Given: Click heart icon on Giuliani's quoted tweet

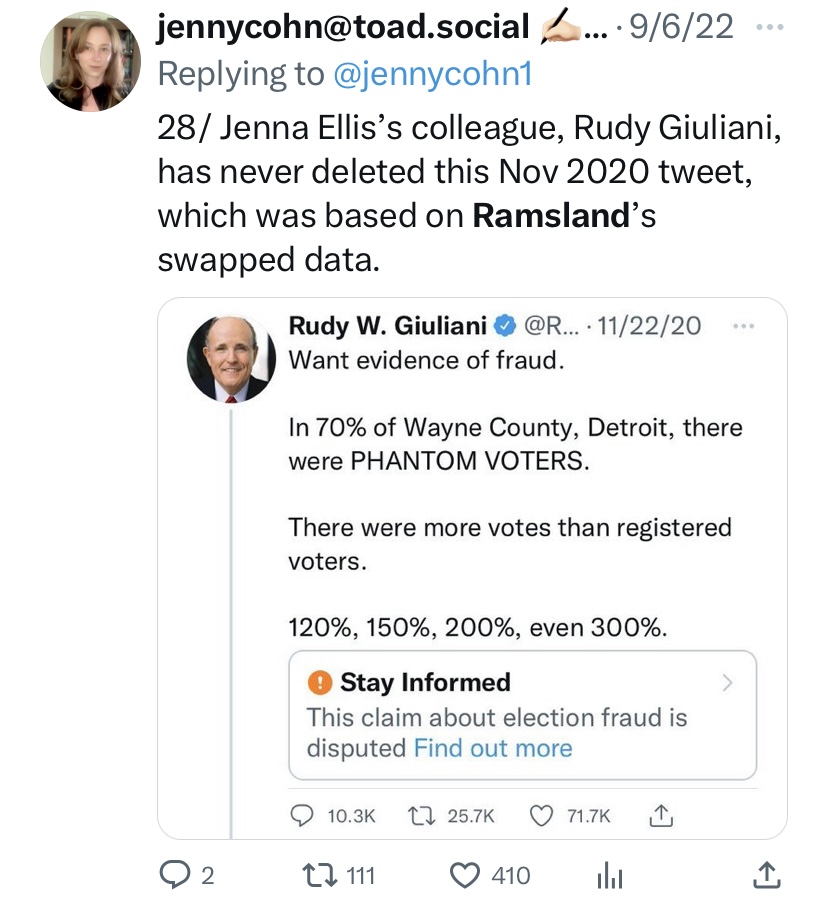Looking at the screenshot, I should 541,816.
